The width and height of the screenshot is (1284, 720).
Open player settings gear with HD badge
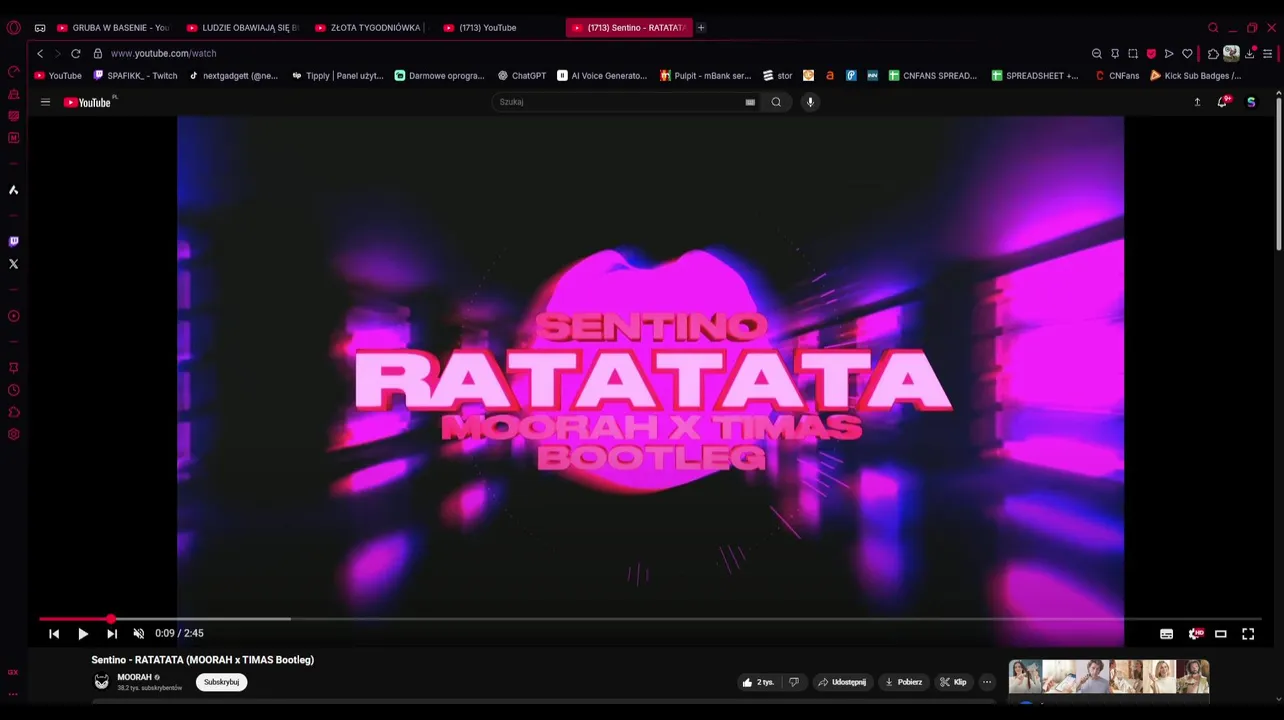coord(1194,633)
